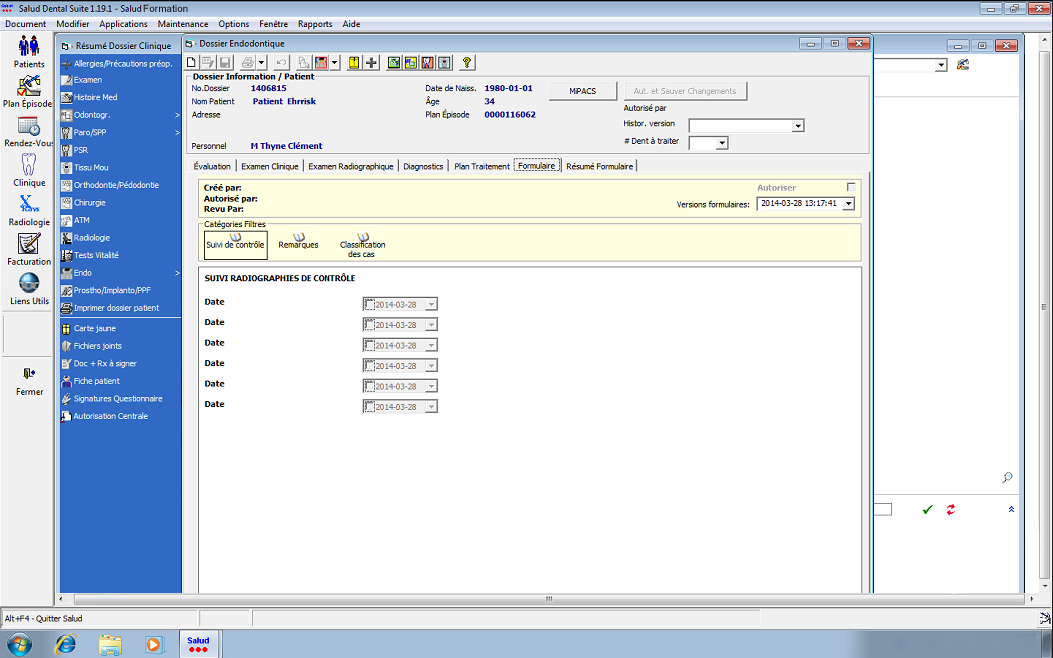Open the Radiologie X-rays icon
This screenshot has width=1053, height=658.
[29, 204]
